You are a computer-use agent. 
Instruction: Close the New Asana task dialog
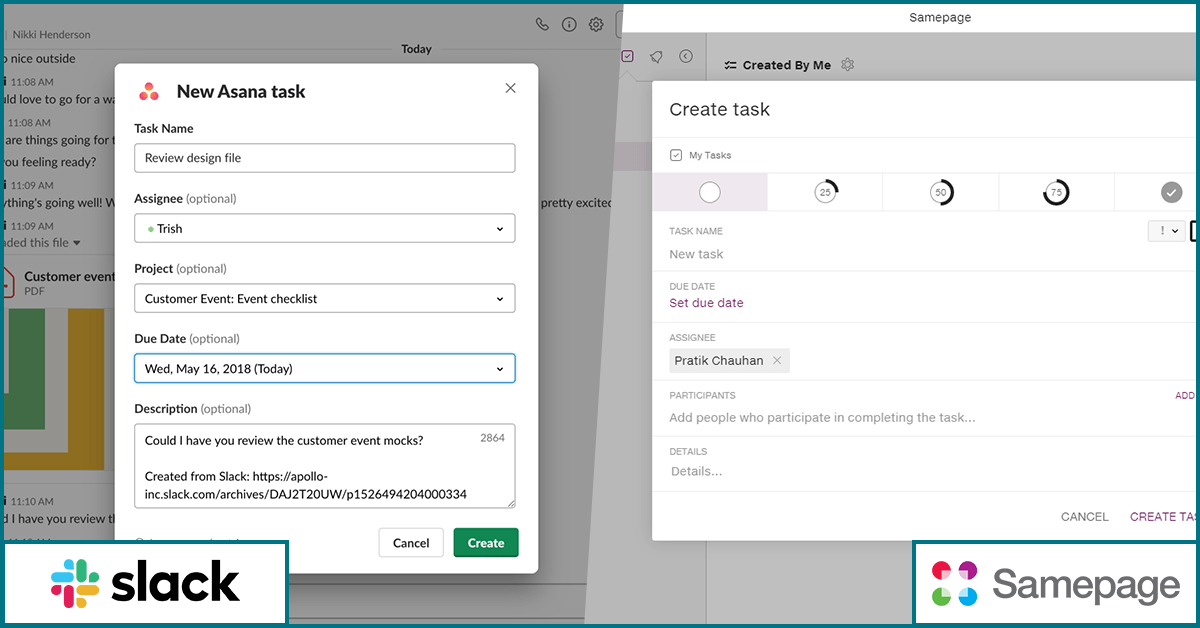[510, 88]
